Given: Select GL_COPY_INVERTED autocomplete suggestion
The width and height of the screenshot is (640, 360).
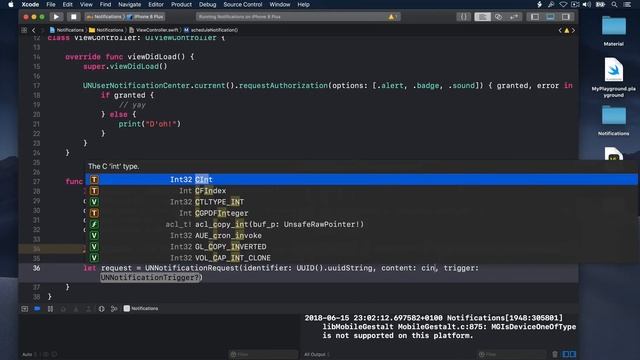Looking at the screenshot, I should [x=361, y=247].
